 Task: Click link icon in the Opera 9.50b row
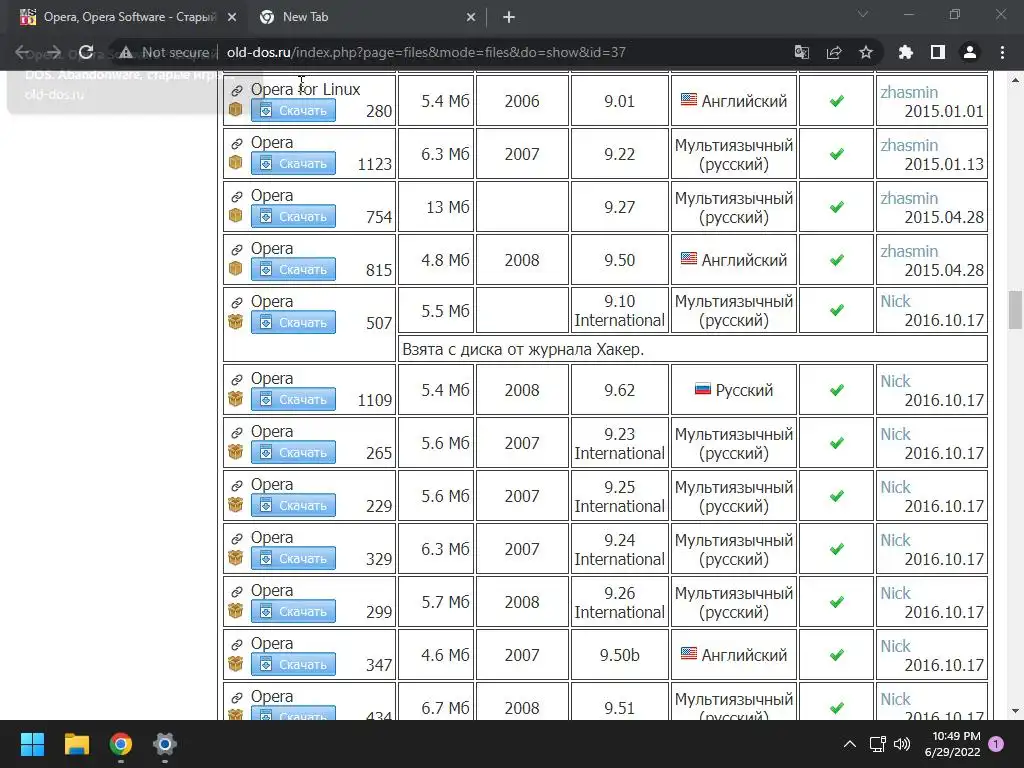[237, 643]
